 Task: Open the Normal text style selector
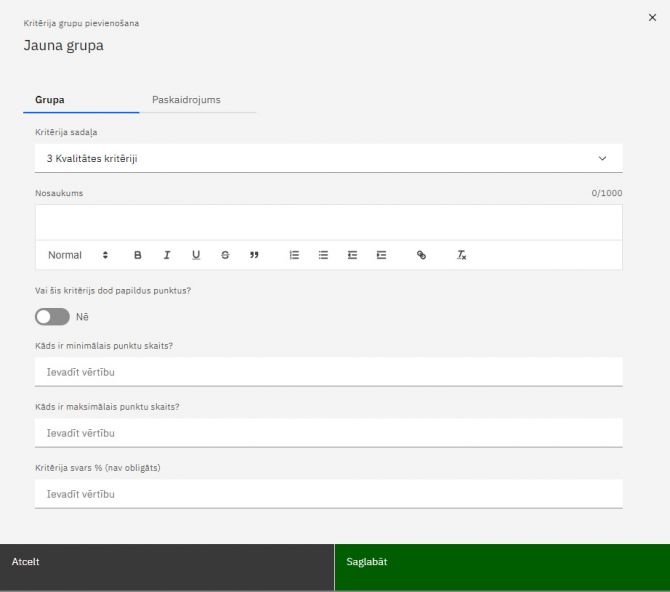[77, 255]
